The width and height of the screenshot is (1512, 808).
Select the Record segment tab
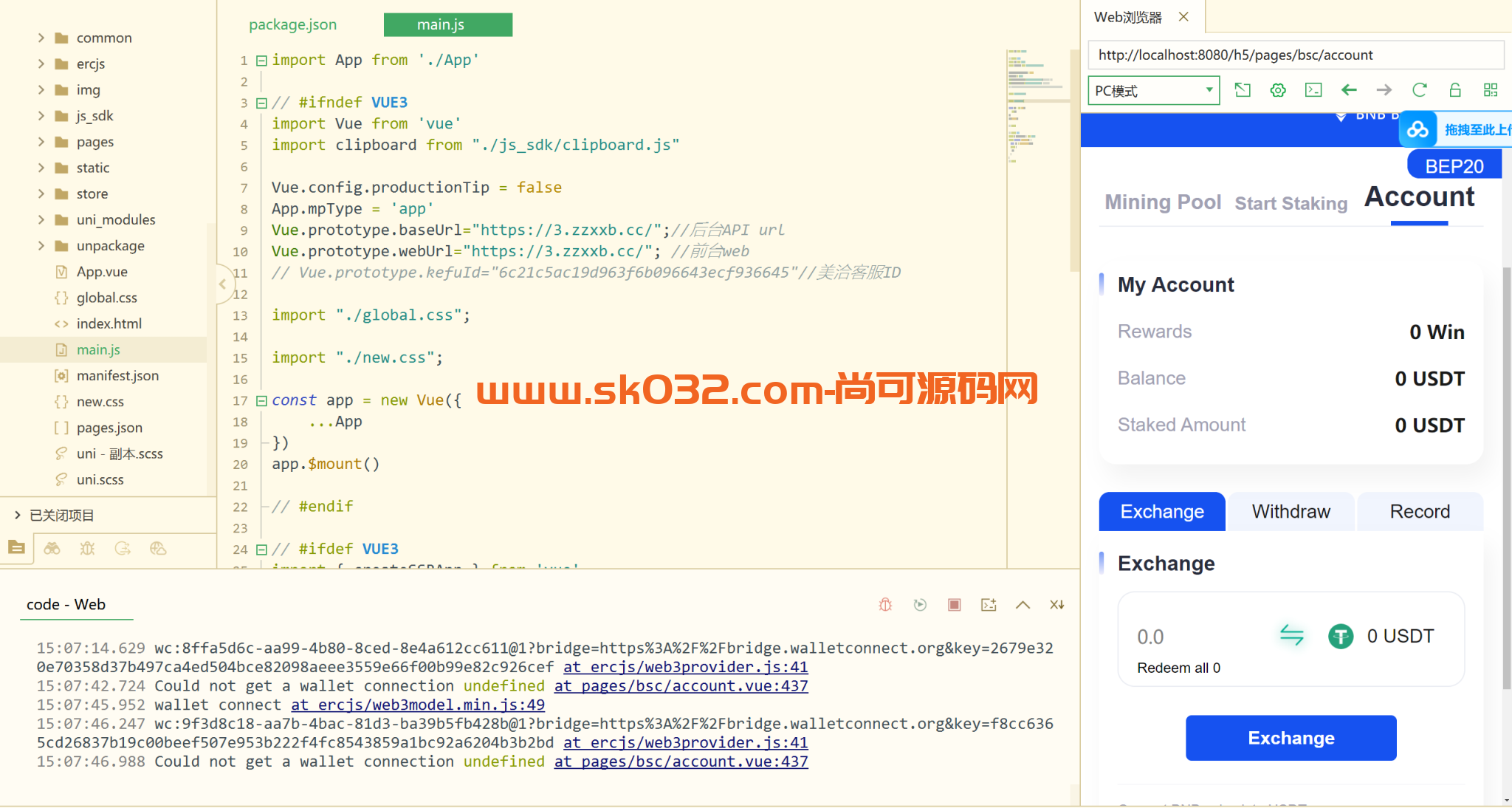coord(1420,511)
